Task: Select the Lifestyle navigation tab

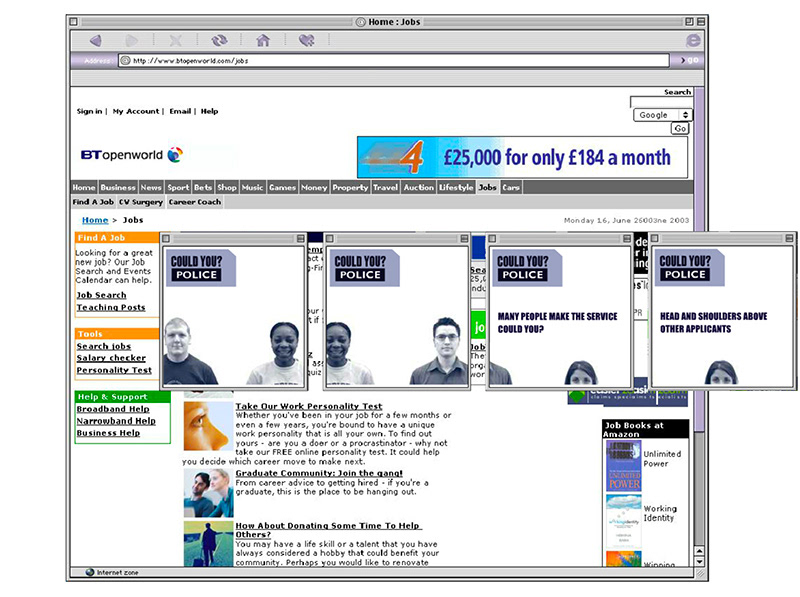Action: coord(456,187)
